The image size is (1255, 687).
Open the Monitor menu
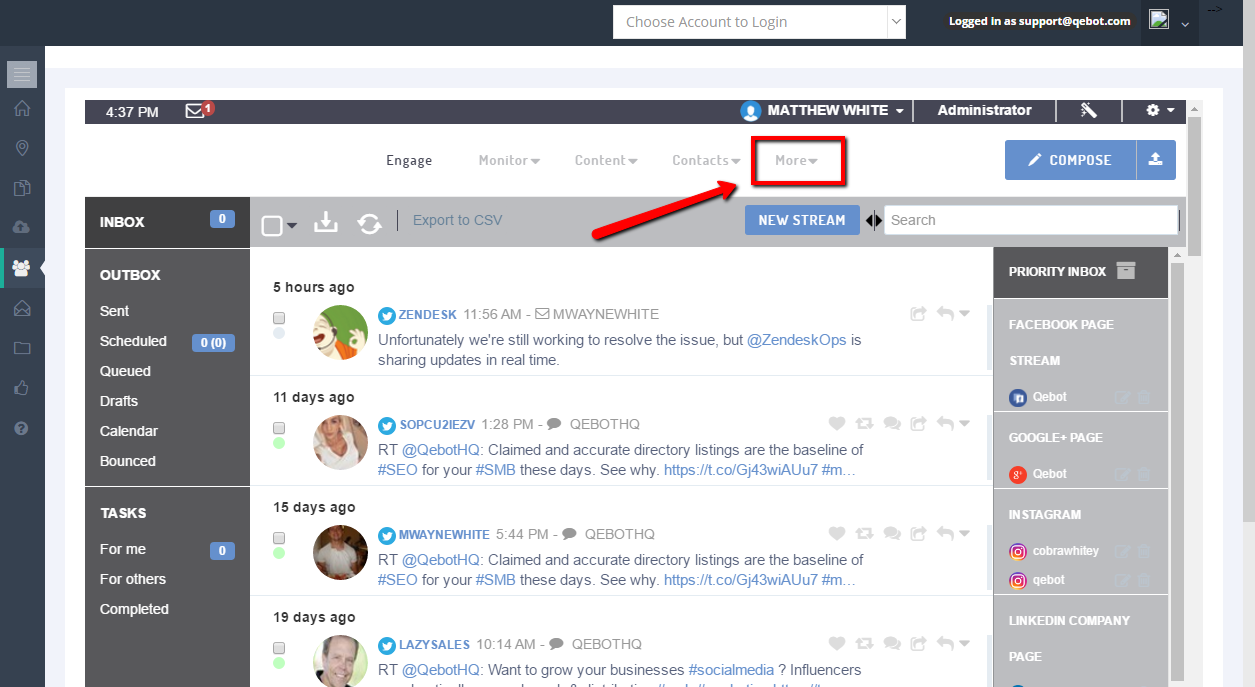[x=509, y=161]
